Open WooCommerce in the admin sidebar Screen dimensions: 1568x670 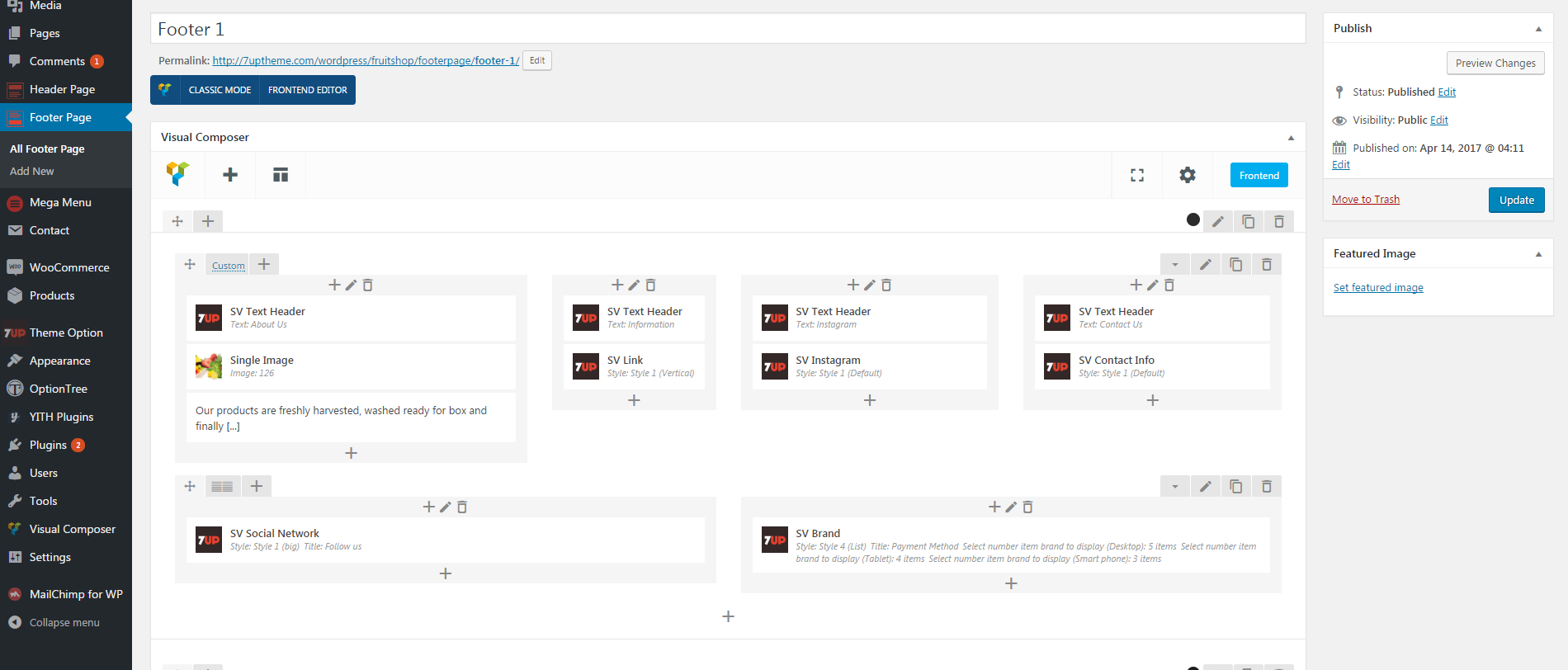pos(69,267)
